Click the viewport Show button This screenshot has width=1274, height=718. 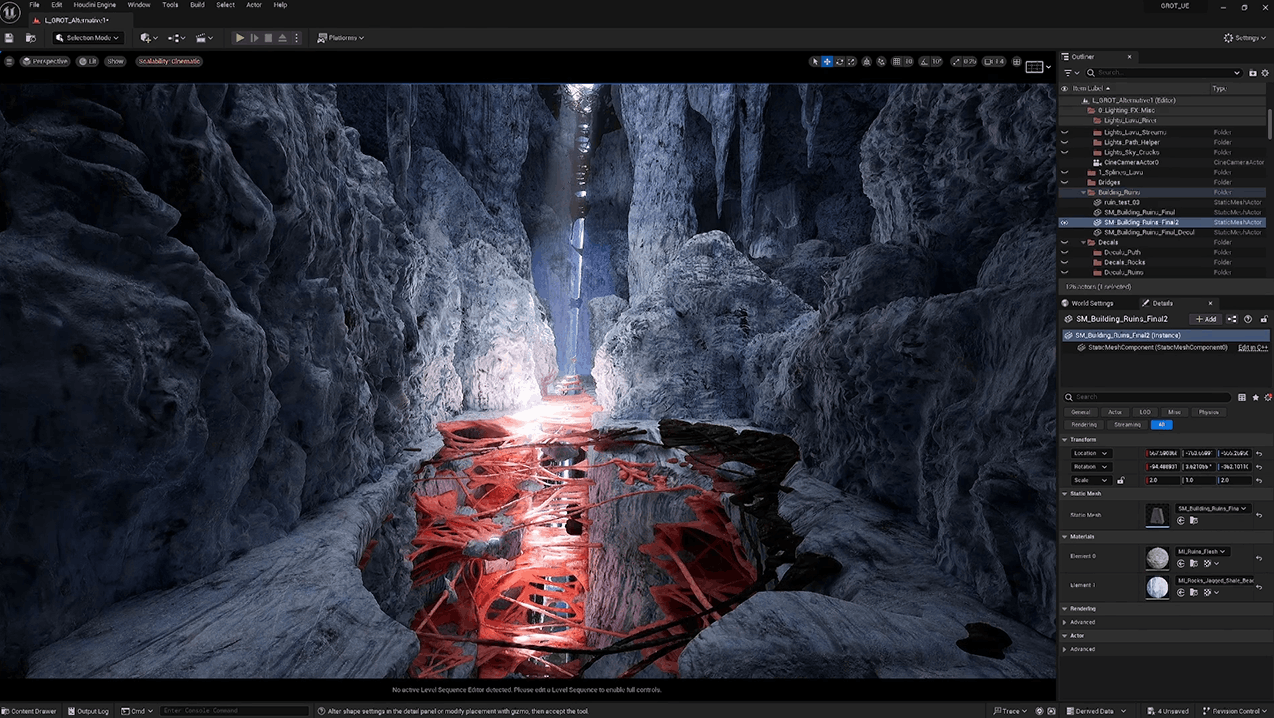pyautogui.click(x=116, y=61)
